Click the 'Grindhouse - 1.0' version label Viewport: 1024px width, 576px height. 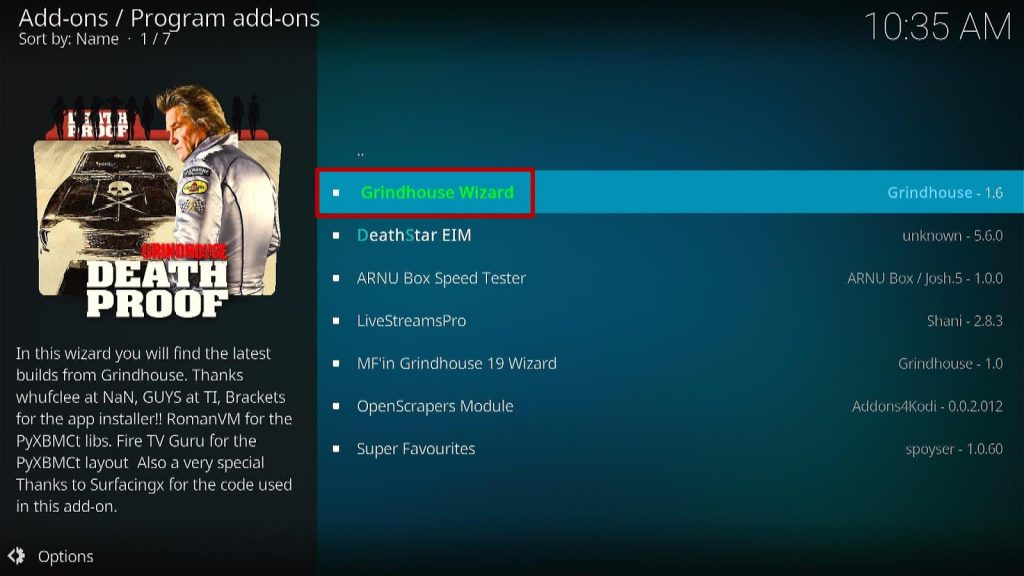[x=950, y=364]
